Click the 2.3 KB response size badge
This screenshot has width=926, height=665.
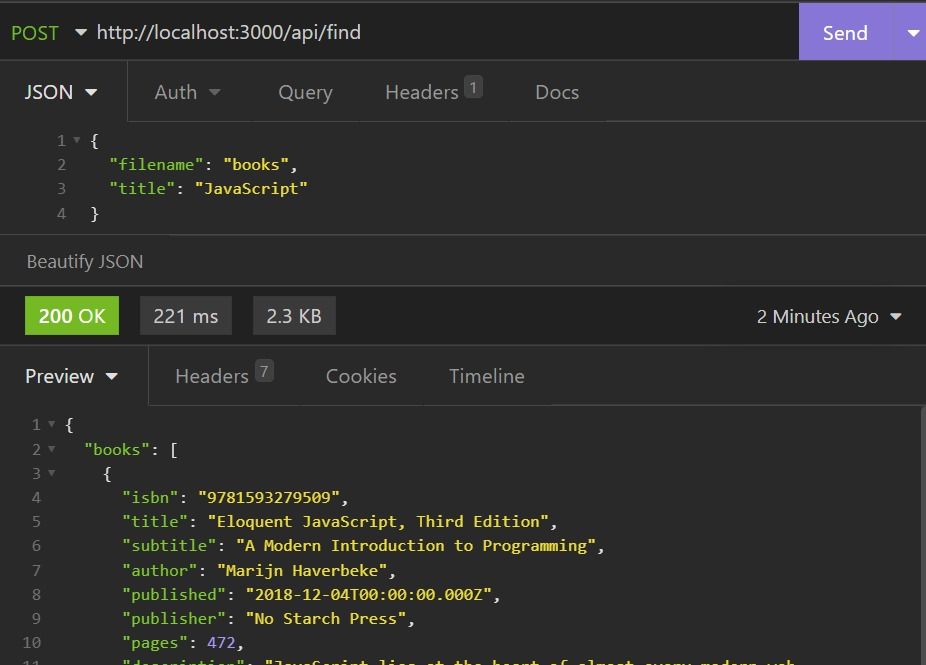[x=293, y=315]
